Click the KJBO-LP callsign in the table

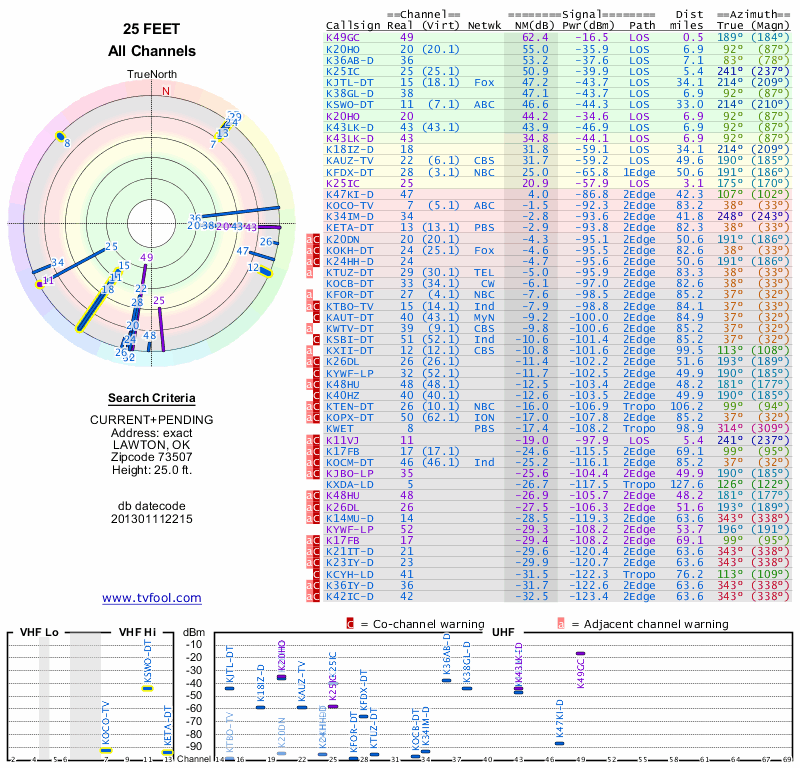(x=350, y=474)
